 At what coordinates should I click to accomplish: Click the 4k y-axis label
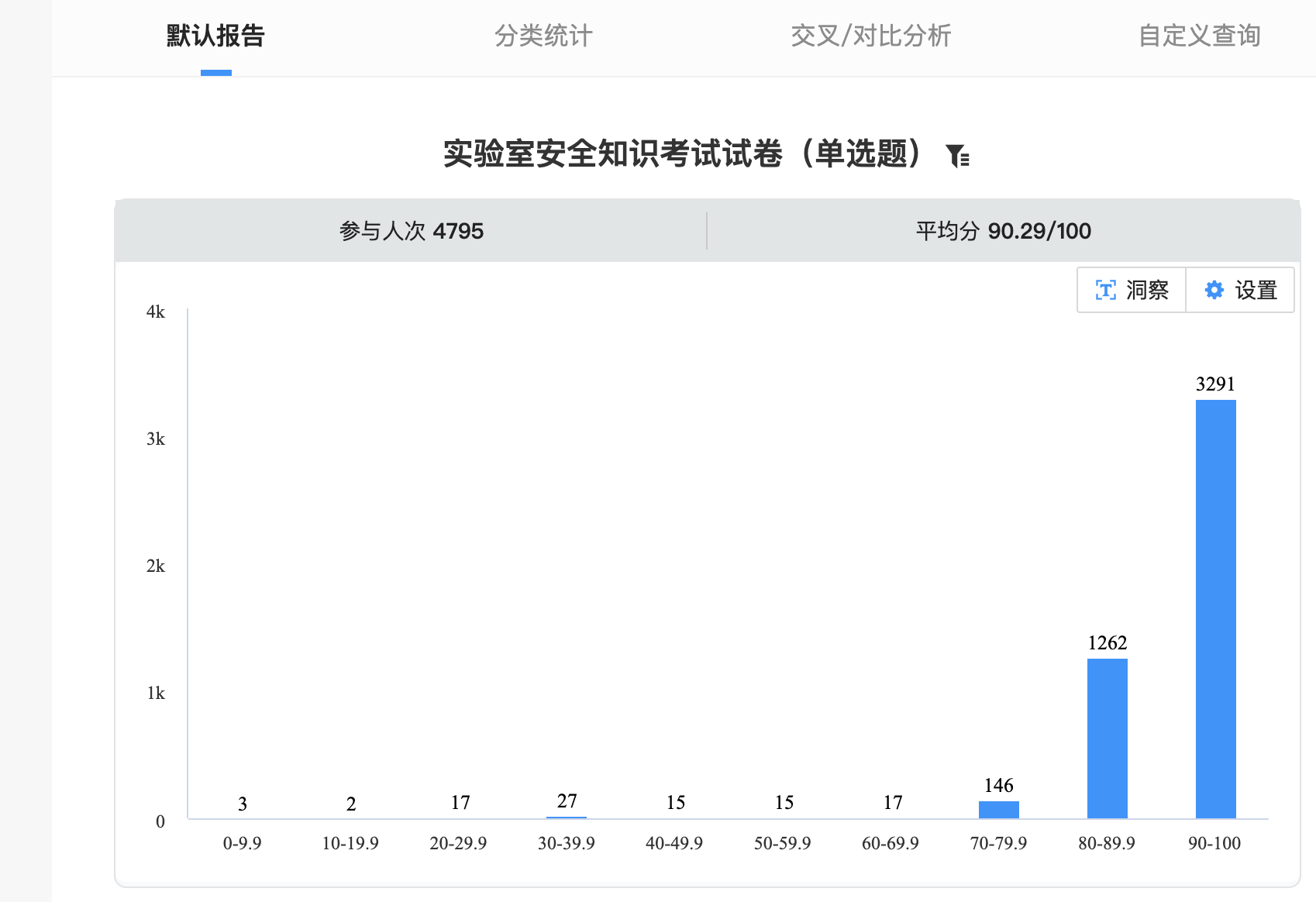pos(156,312)
